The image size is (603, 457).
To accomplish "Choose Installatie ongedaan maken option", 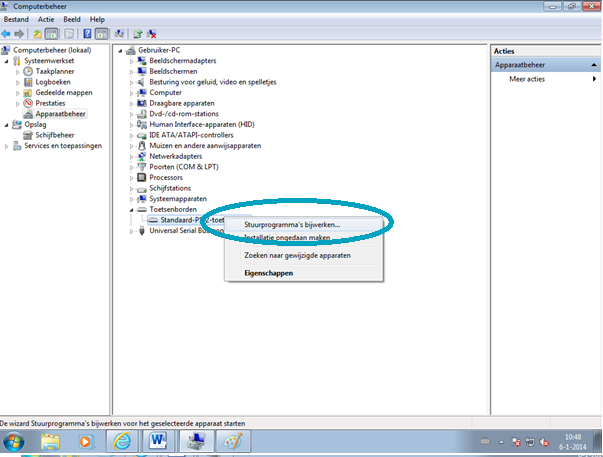I will coord(304,237).
